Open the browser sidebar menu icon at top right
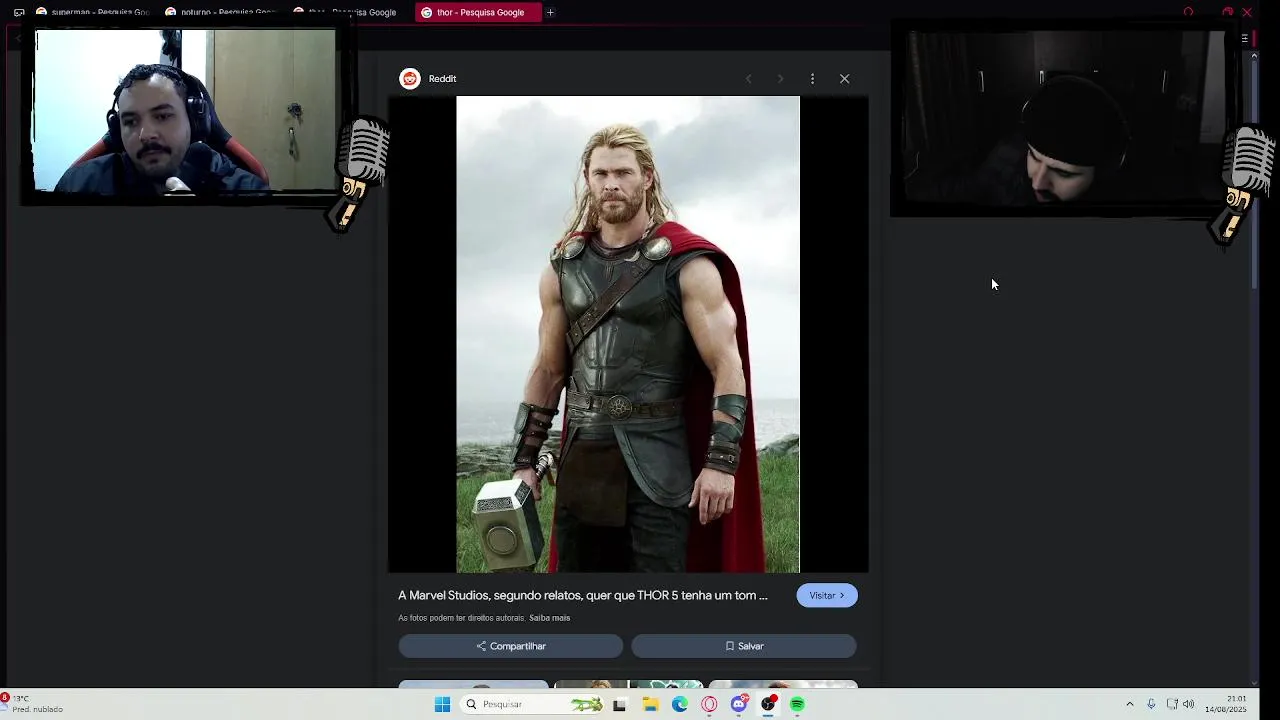1280x720 pixels. [x=1244, y=38]
